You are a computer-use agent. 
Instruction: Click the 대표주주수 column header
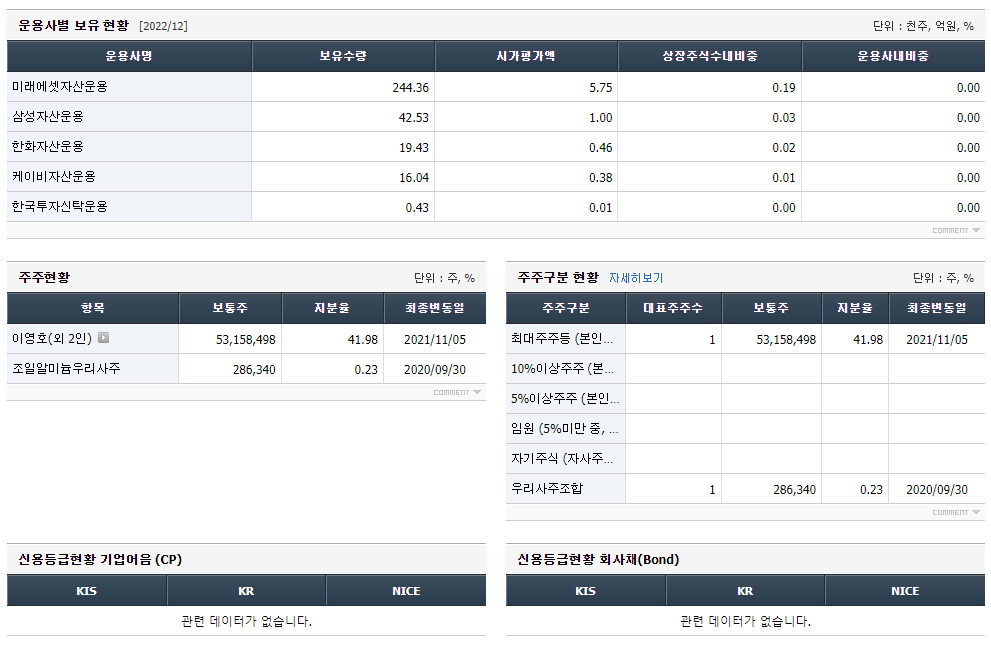[x=673, y=308]
